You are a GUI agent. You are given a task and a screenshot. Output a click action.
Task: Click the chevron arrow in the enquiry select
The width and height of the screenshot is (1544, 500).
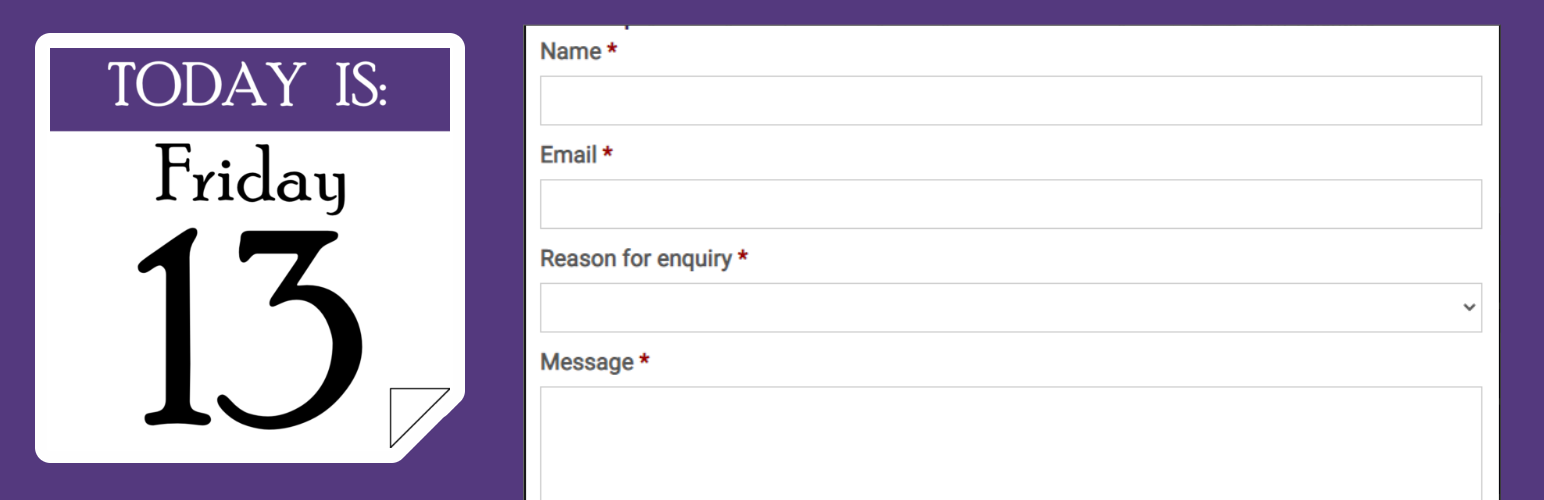click(x=1468, y=308)
